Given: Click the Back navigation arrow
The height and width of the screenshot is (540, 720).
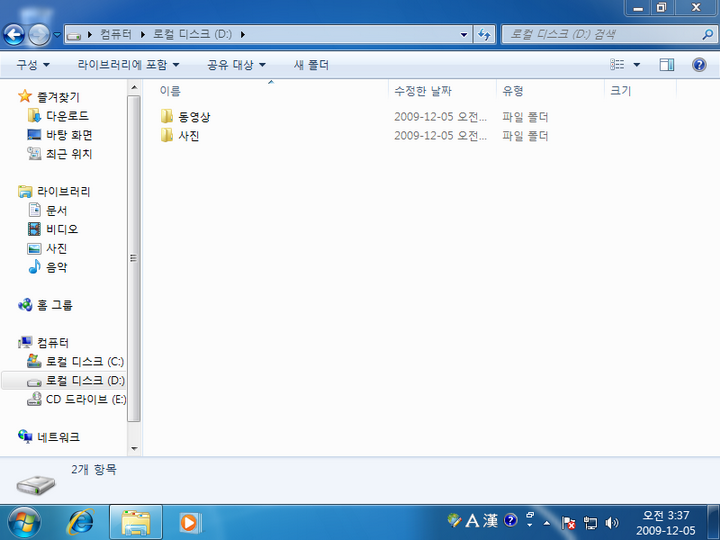Looking at the screenshot, I should point(14,34).
